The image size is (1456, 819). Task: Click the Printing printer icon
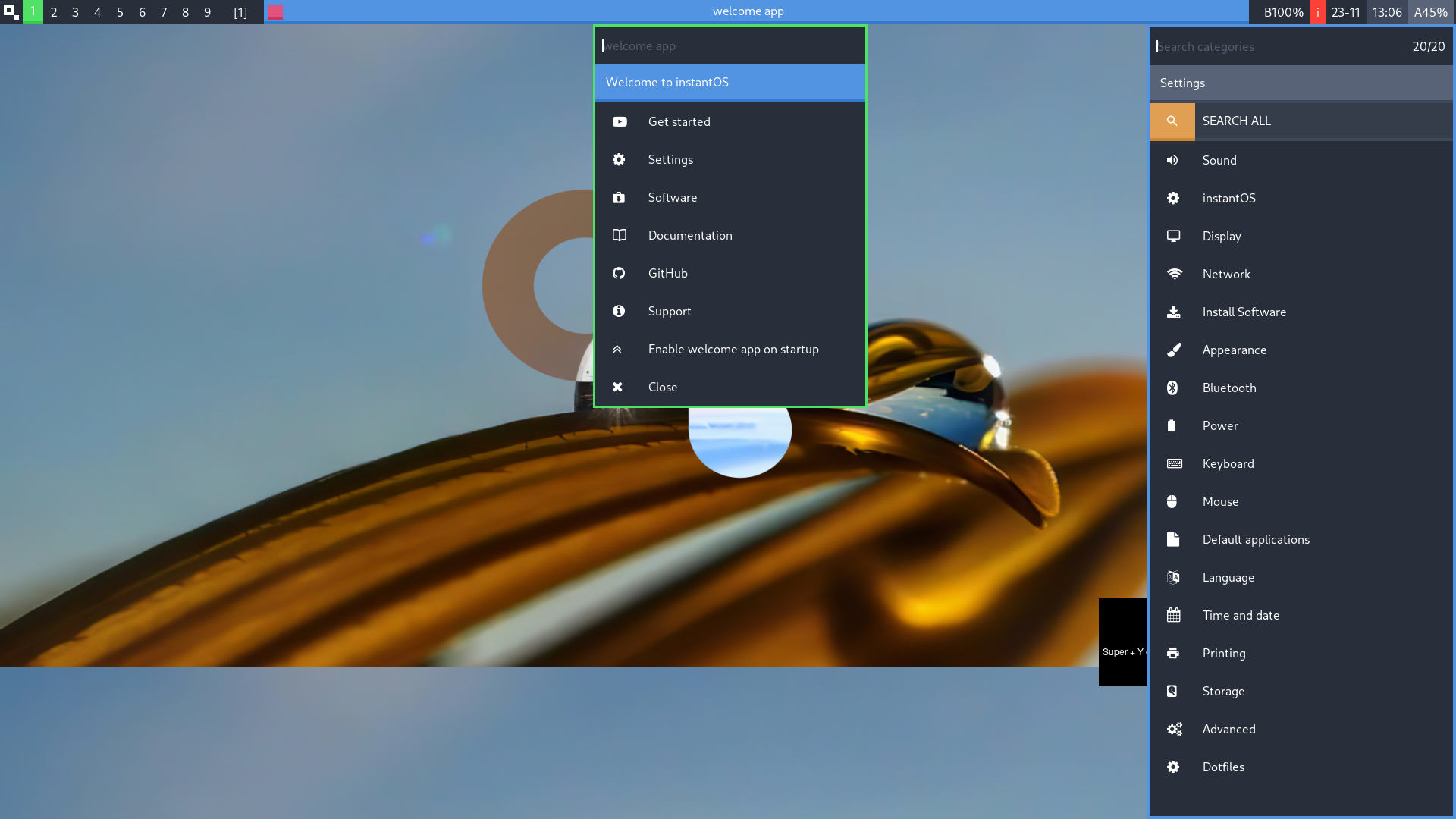1173,653
